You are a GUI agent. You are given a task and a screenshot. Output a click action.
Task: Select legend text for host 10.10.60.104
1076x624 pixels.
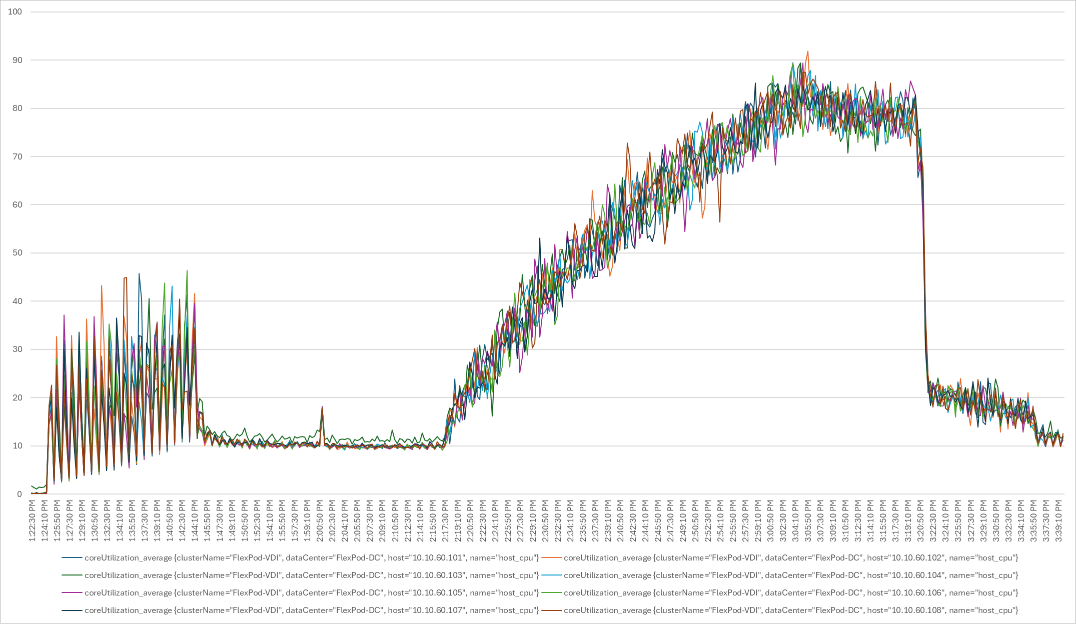[x=791, y=575]
